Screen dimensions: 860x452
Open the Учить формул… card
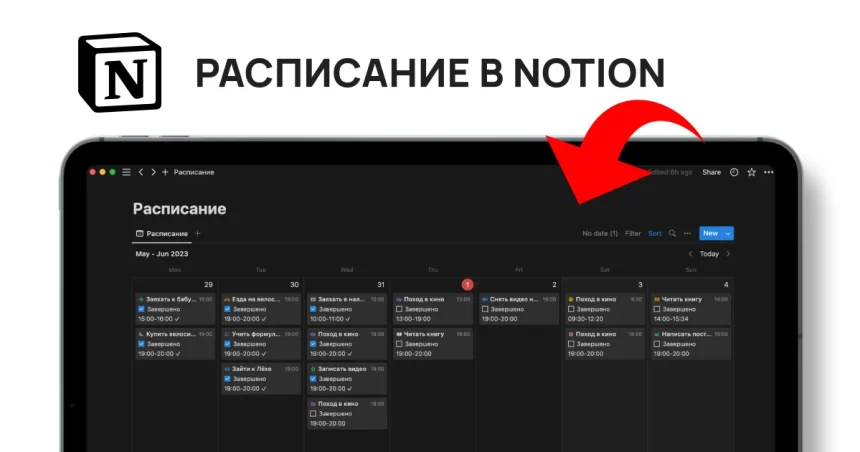261,343
